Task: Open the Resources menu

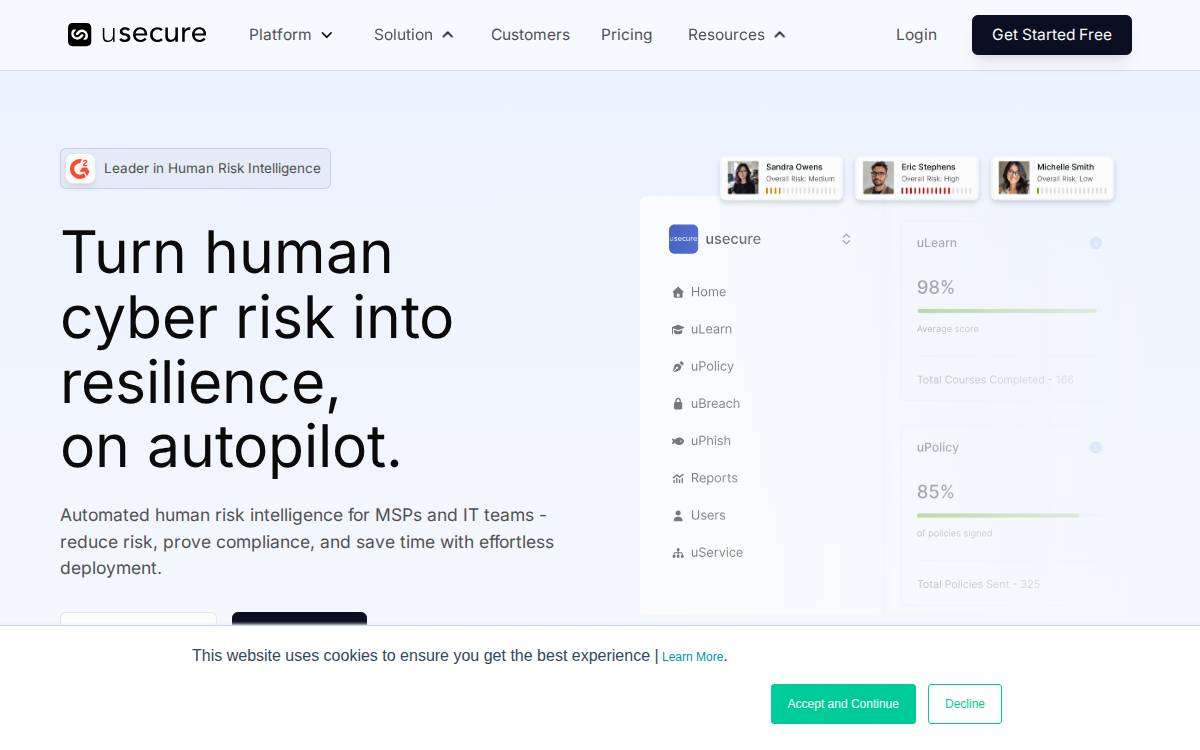Action: (x=737, y=35)
